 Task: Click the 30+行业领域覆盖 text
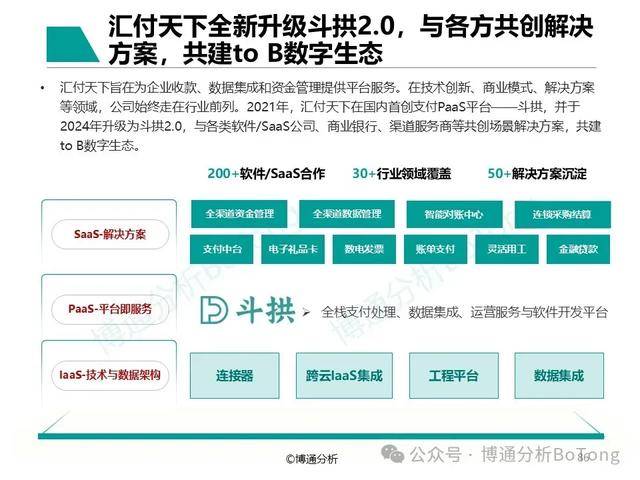click(402, 173)
